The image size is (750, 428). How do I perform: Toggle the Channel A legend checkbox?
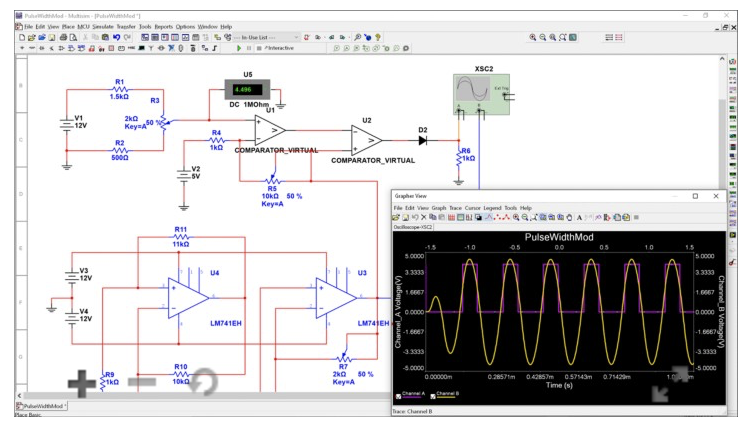[x=398, y=396]
